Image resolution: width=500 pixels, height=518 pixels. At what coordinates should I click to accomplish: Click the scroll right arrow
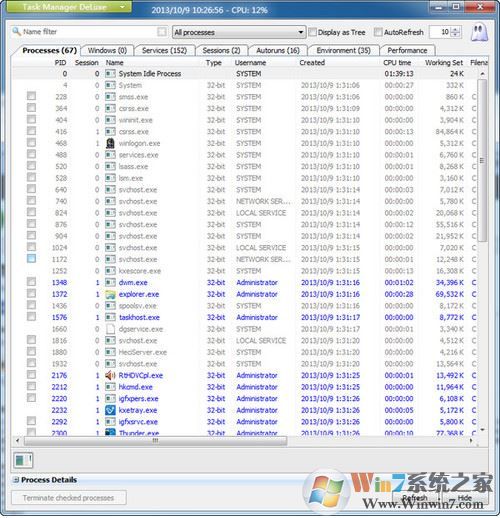471,441
